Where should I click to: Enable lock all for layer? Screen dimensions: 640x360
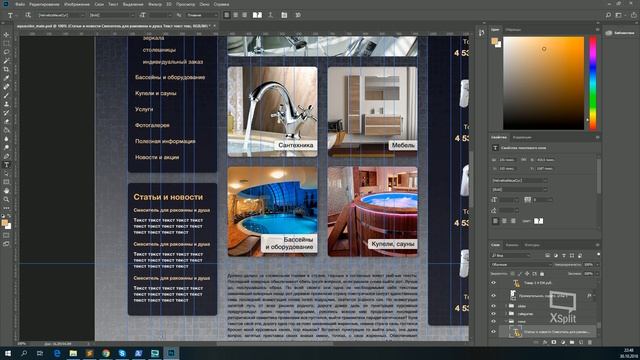coord(542,273)
